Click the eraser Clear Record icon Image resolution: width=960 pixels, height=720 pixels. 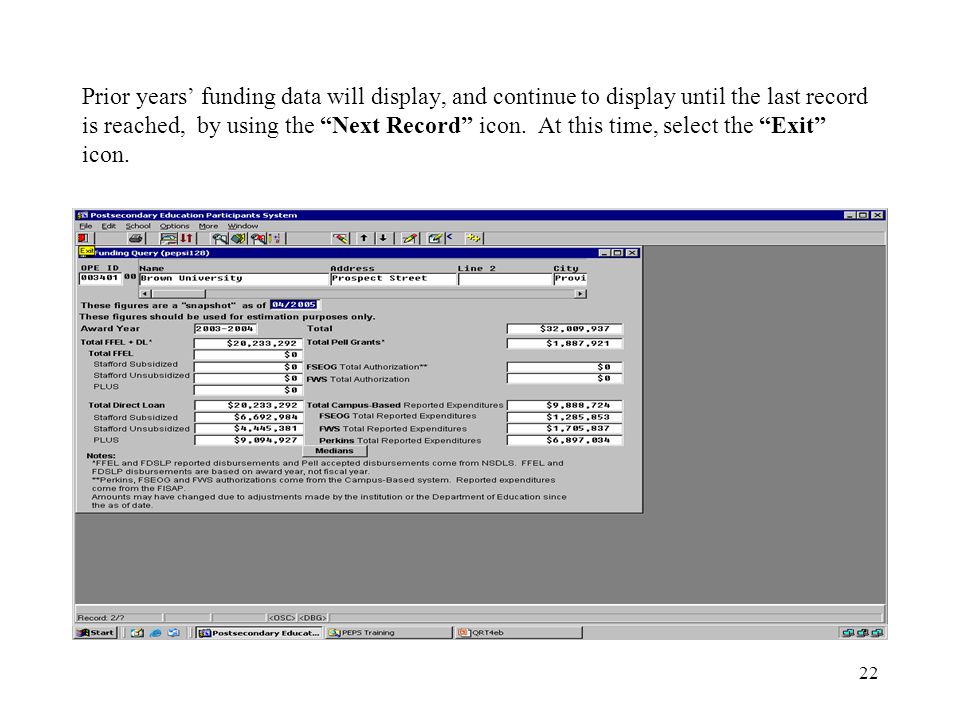click(x=340, y=238)
